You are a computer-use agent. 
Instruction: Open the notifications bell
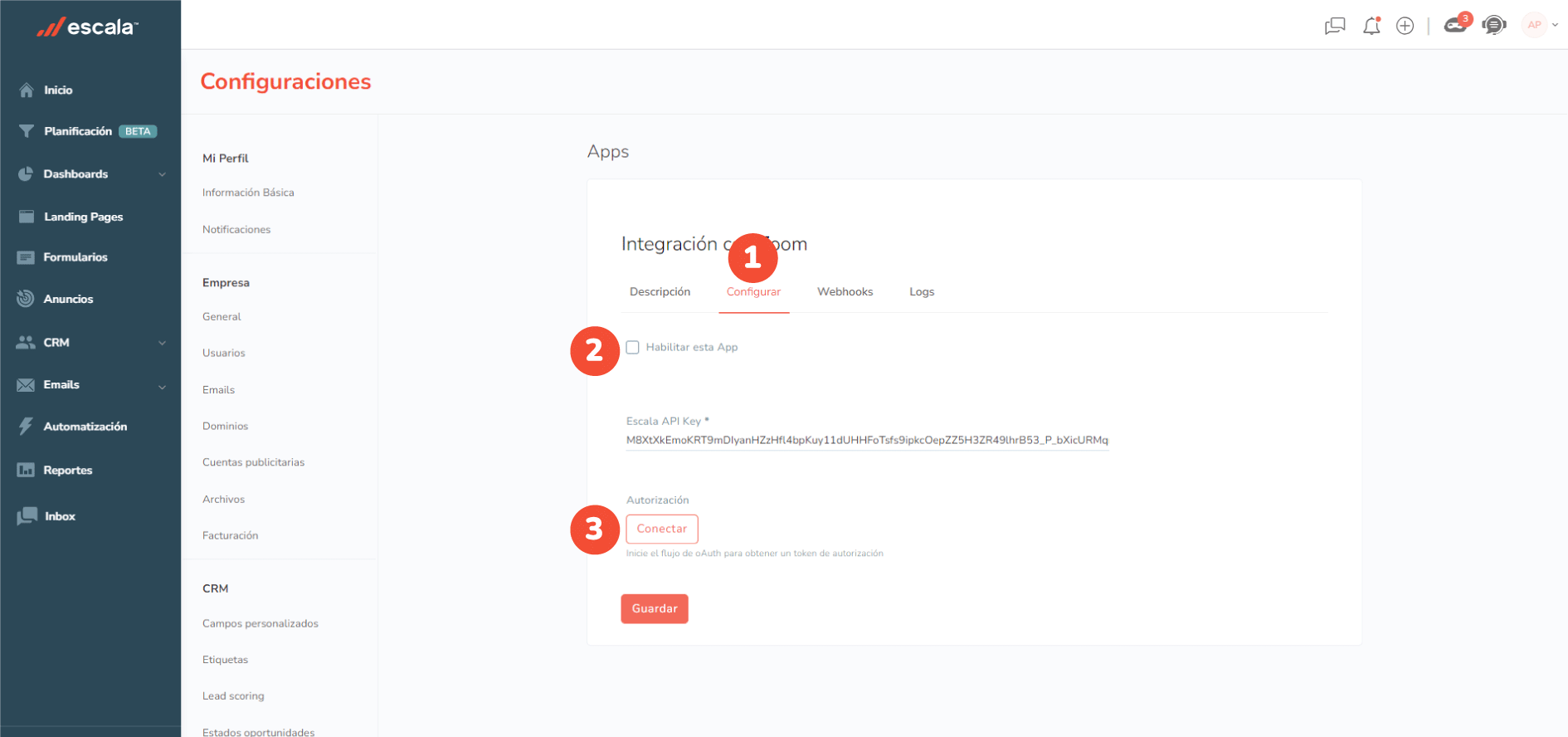pos(1371,26)
